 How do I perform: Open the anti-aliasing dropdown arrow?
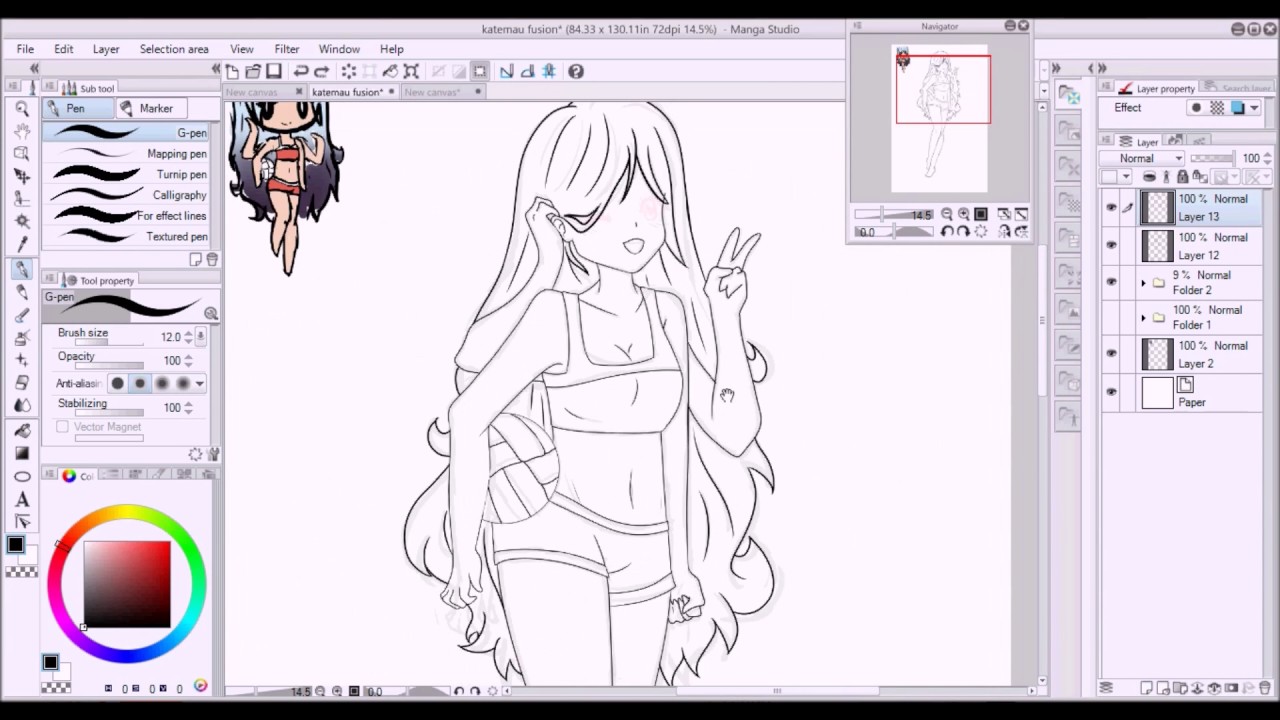[x=200, y=384]
